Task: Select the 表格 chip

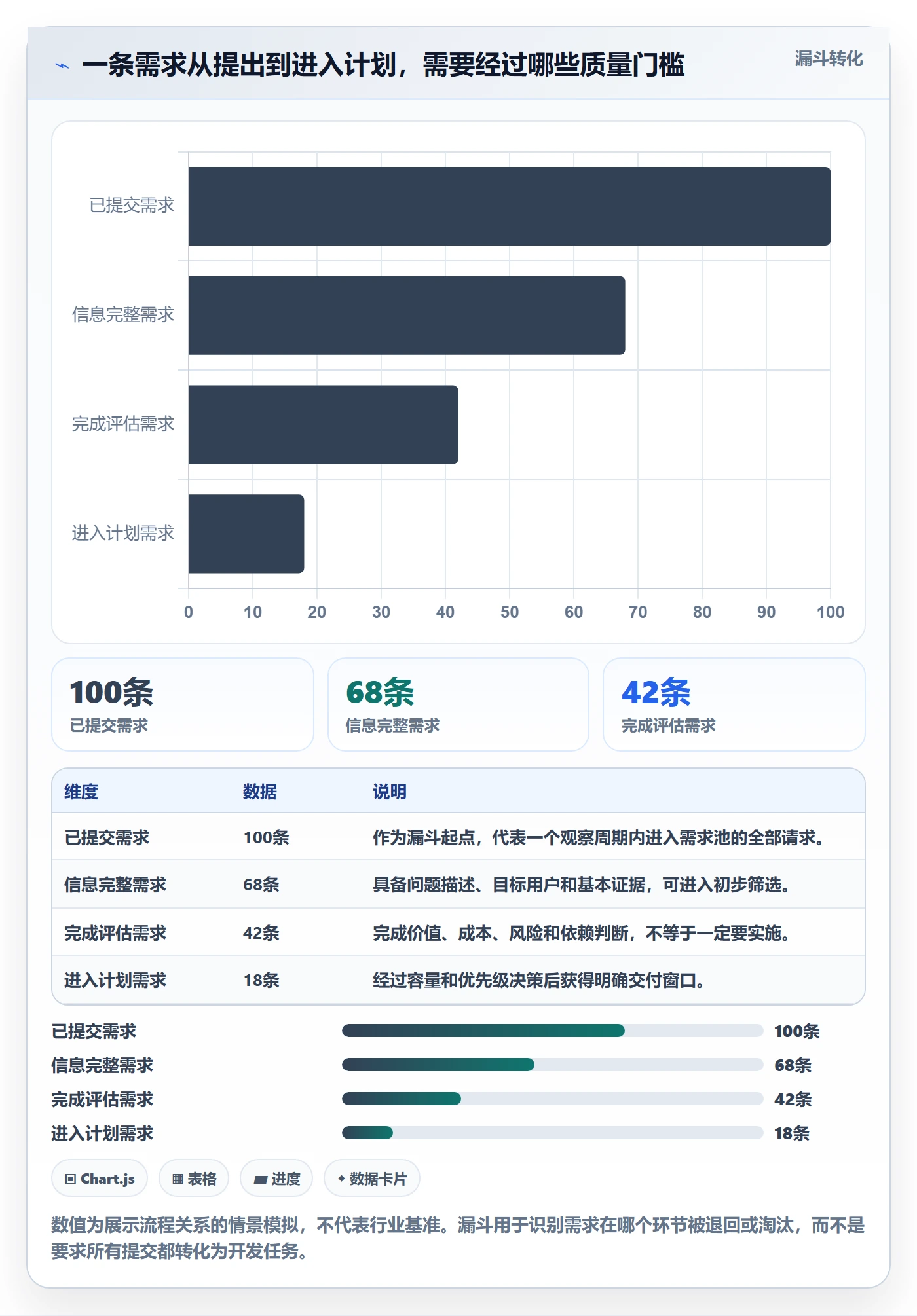Action: [194, 1179]
